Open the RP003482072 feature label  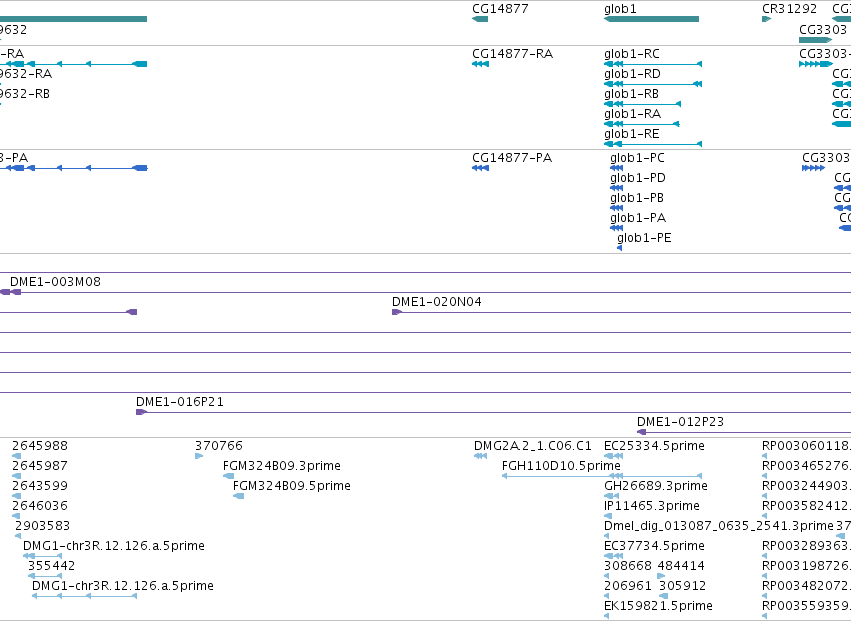tap(806, 586)
